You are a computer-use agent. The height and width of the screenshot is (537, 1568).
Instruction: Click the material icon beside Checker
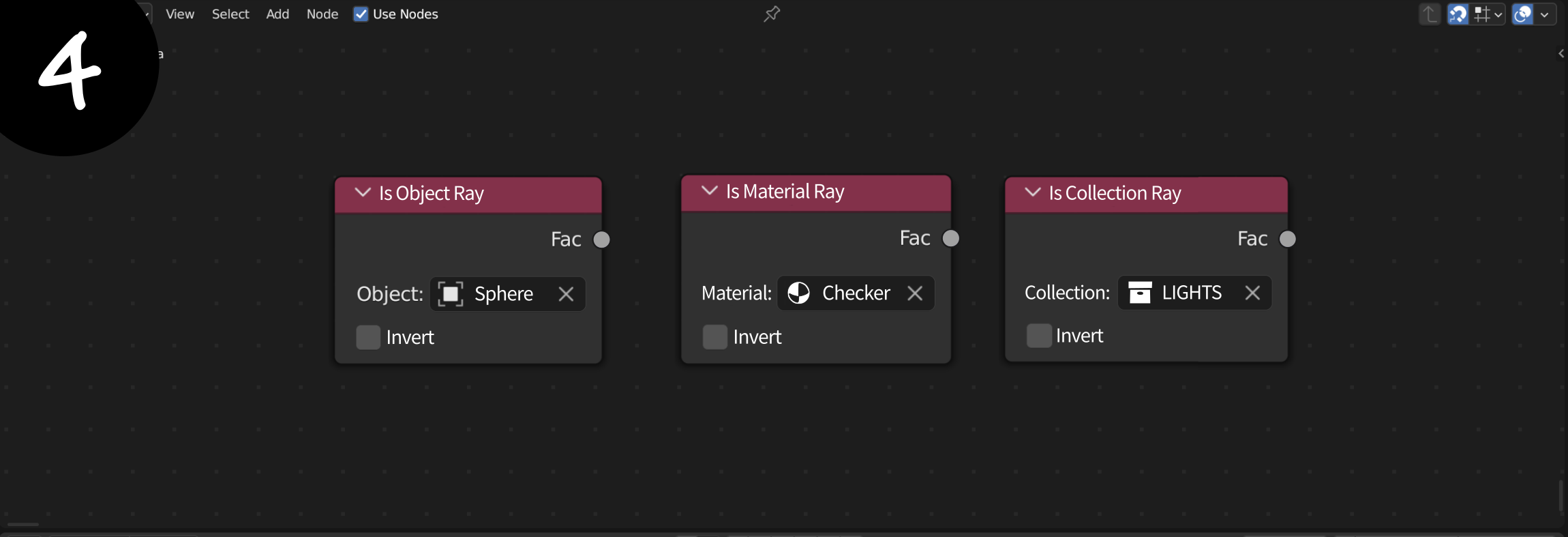coord(798,293)
